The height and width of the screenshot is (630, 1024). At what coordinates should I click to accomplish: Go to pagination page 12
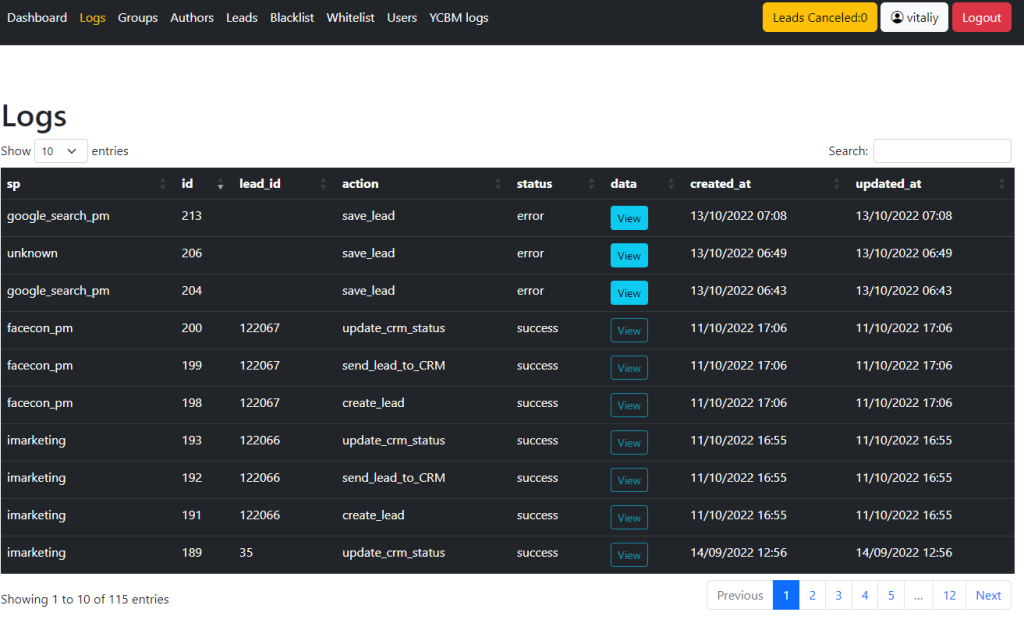[x=949, y=595]
